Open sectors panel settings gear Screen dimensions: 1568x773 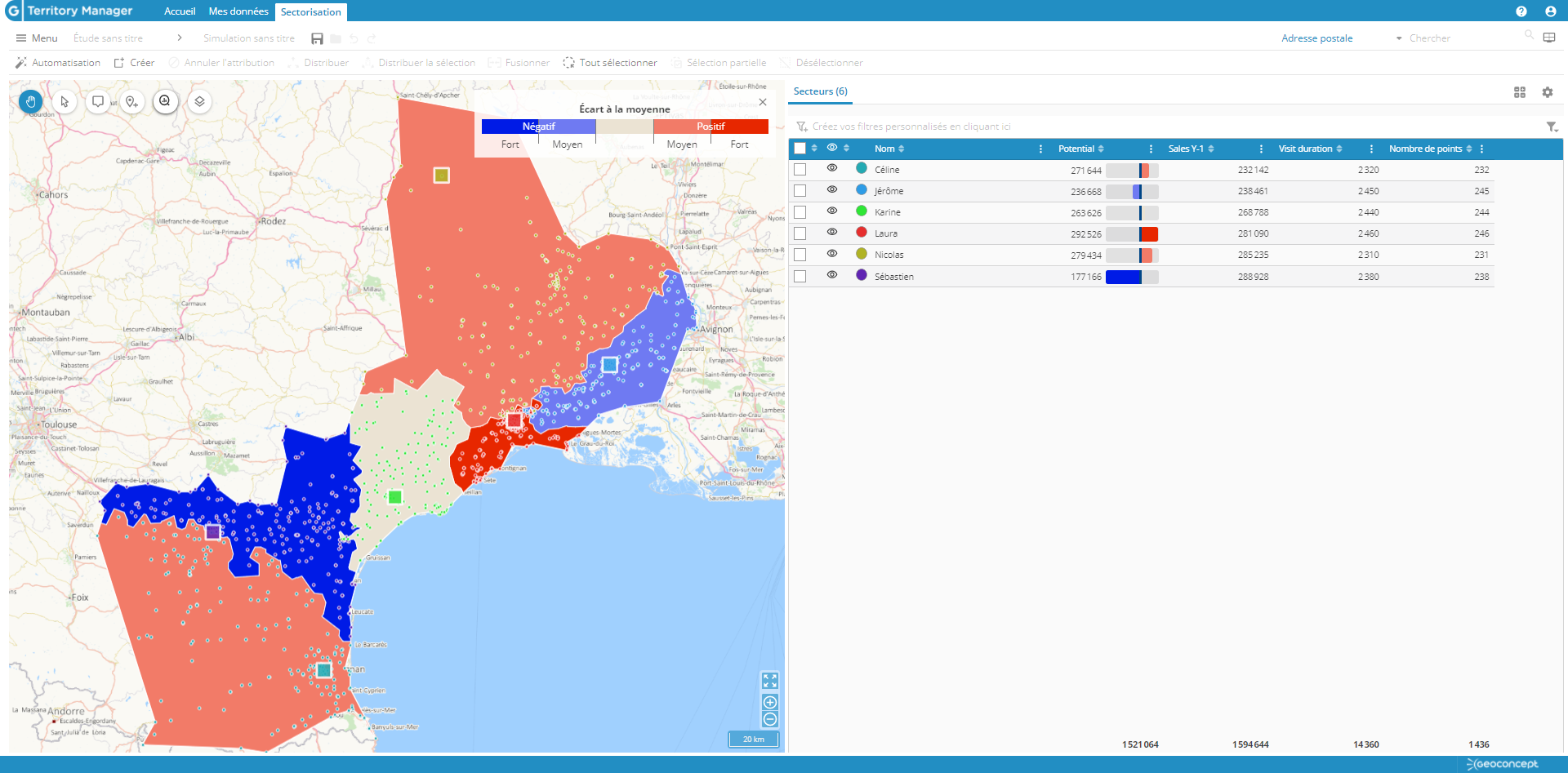pos(1547,92)
